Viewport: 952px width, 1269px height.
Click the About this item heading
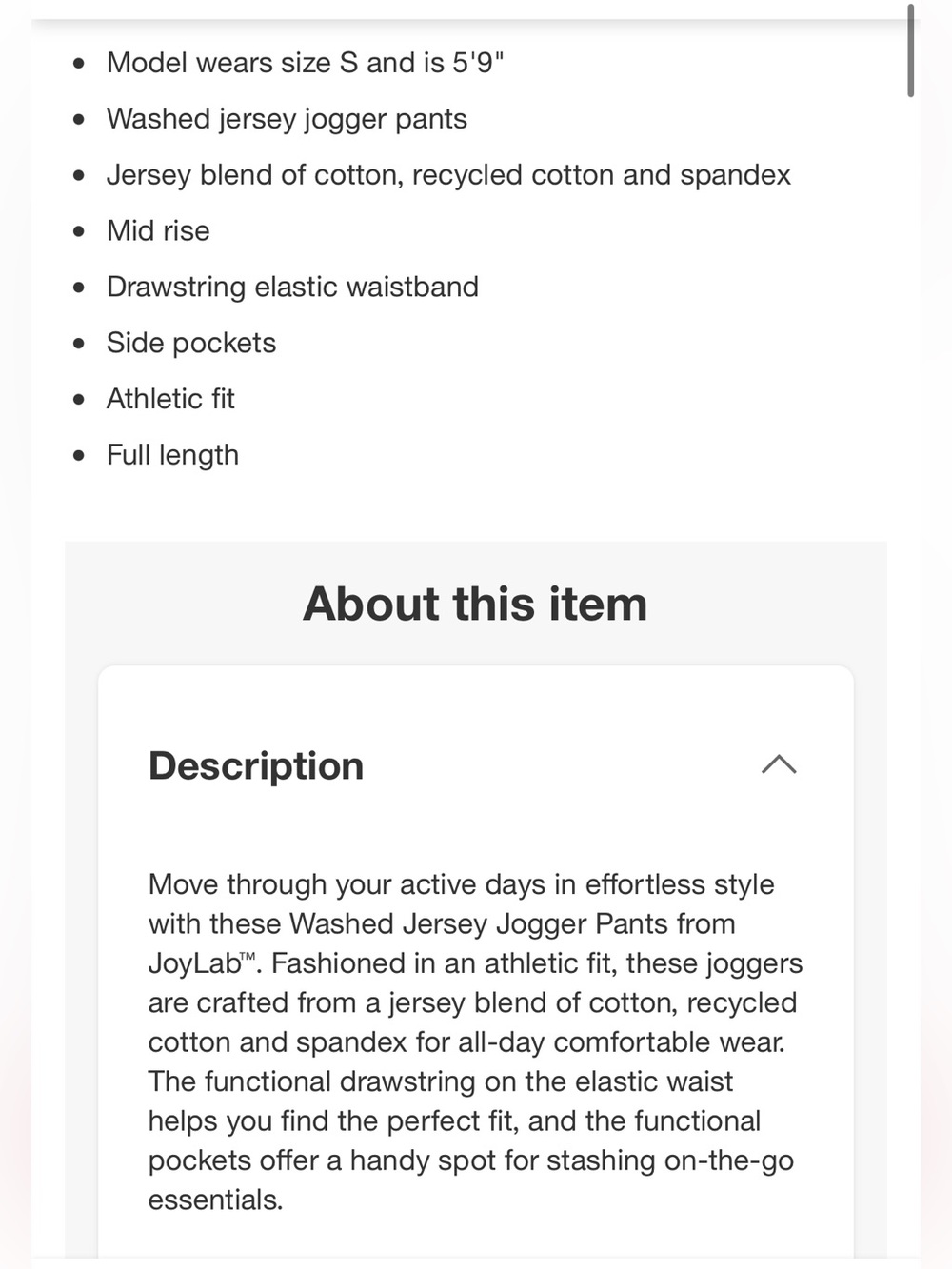[475, 604]
